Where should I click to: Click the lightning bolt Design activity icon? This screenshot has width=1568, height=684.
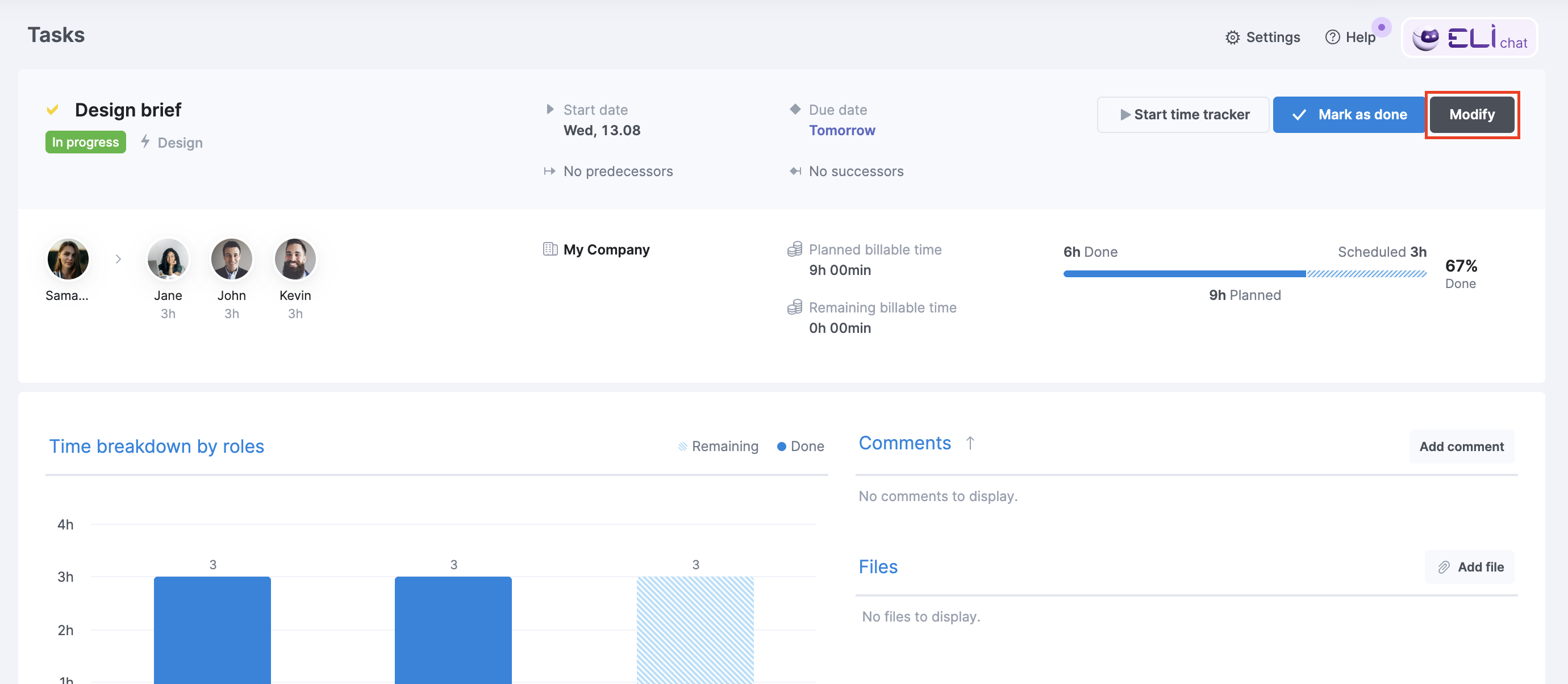145,142
